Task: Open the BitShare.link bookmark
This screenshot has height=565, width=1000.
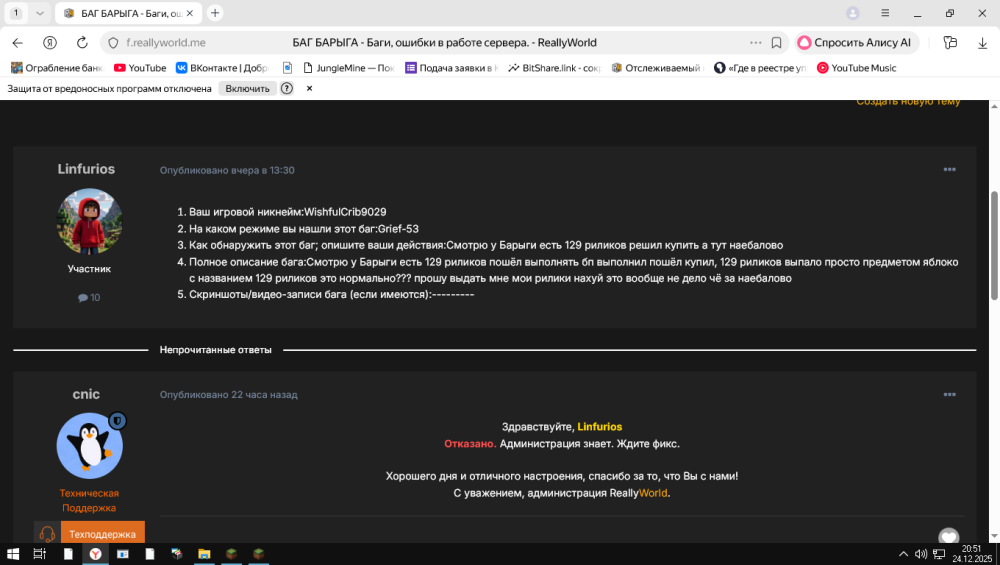Action: point(554,68)
